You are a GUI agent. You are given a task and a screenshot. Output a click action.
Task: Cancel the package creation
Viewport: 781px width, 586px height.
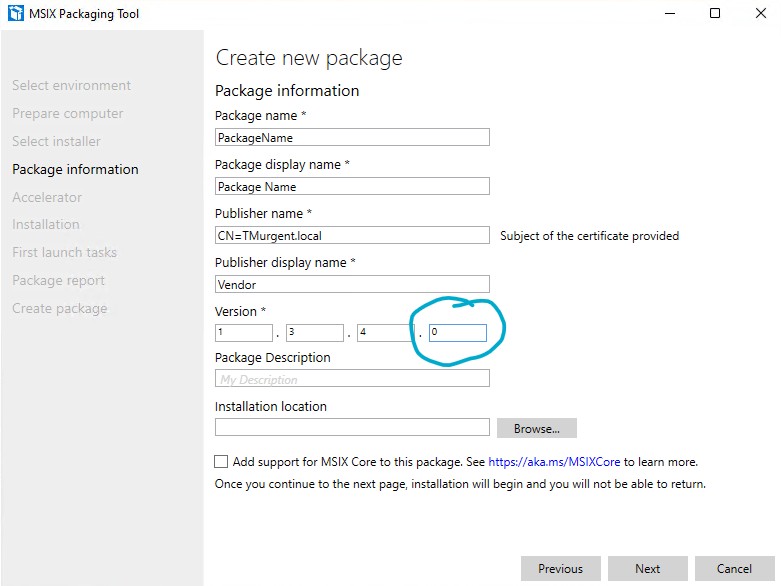(x=734, y=568)
